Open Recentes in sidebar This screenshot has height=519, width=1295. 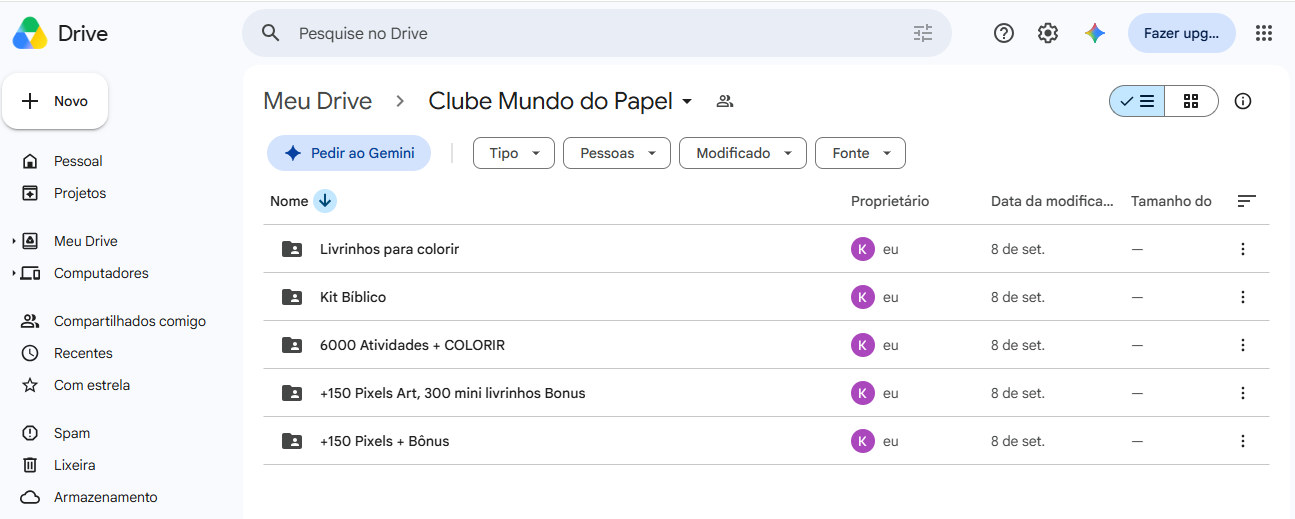83,353
